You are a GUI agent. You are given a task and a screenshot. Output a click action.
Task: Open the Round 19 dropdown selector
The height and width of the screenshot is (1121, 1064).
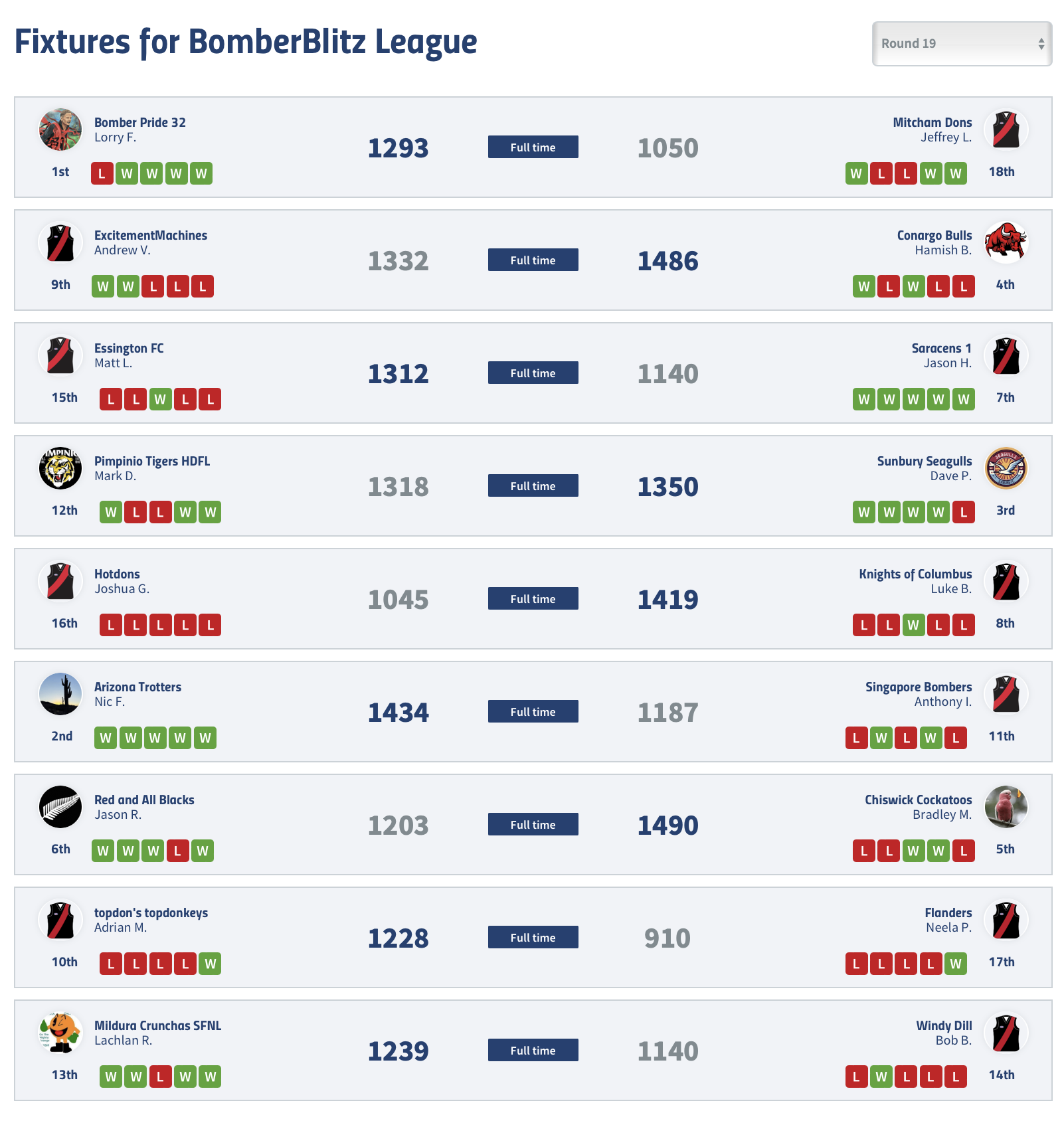point(962,44)
